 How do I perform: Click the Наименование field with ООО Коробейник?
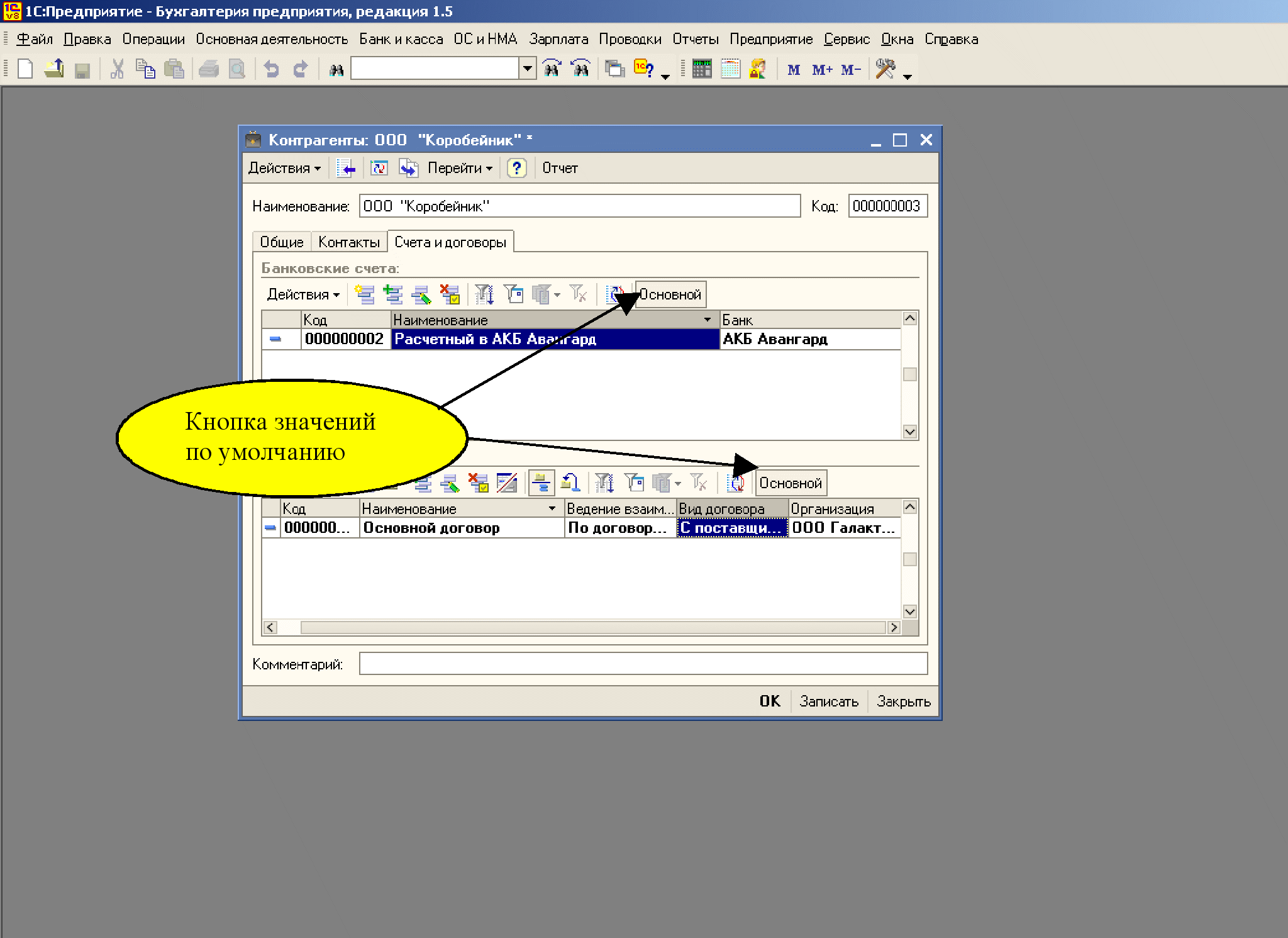[x=580, y=206]
